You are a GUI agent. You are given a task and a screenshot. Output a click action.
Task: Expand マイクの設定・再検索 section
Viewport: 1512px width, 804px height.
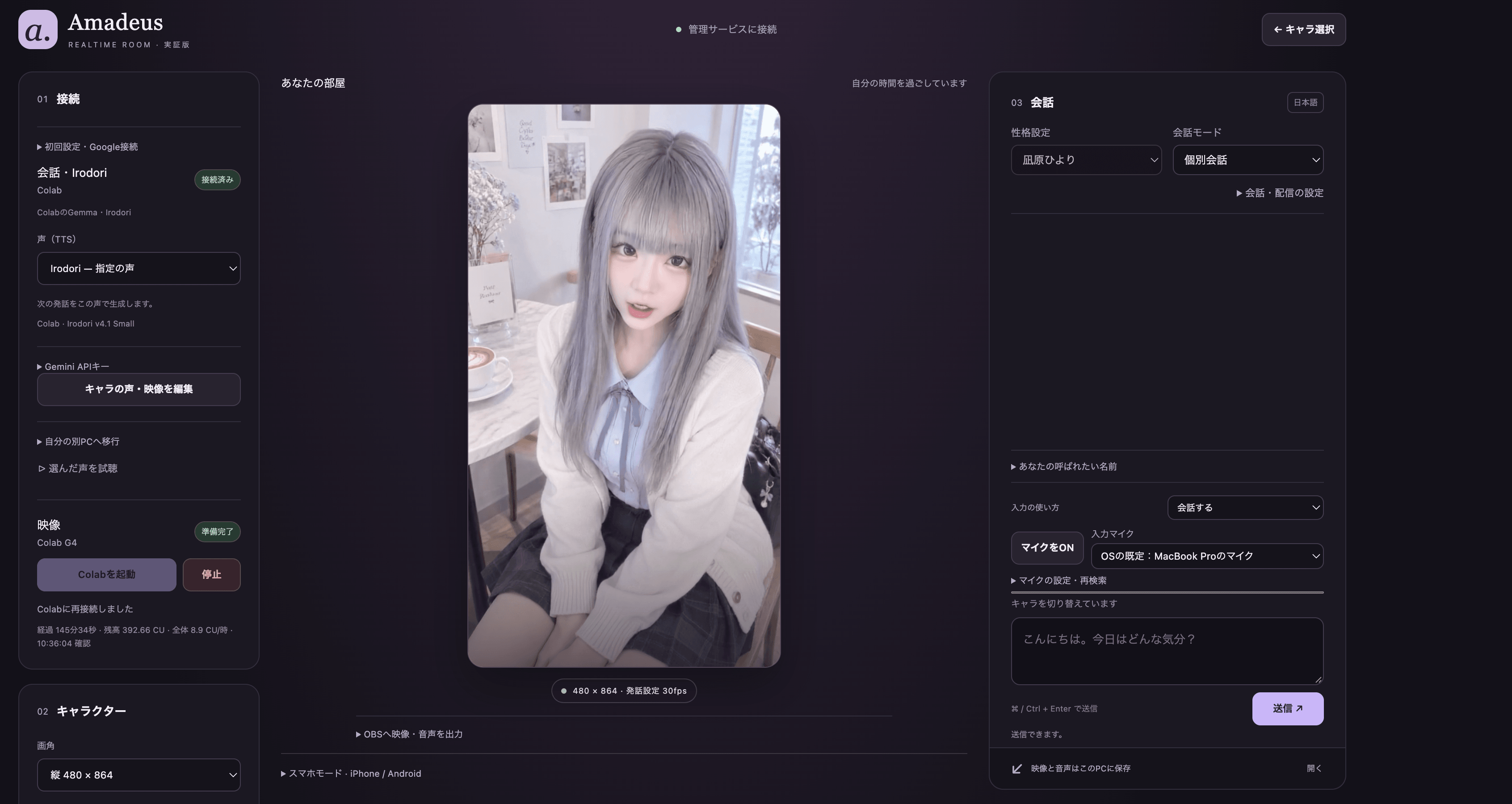pyautogui.click(x=1059, y=580)
